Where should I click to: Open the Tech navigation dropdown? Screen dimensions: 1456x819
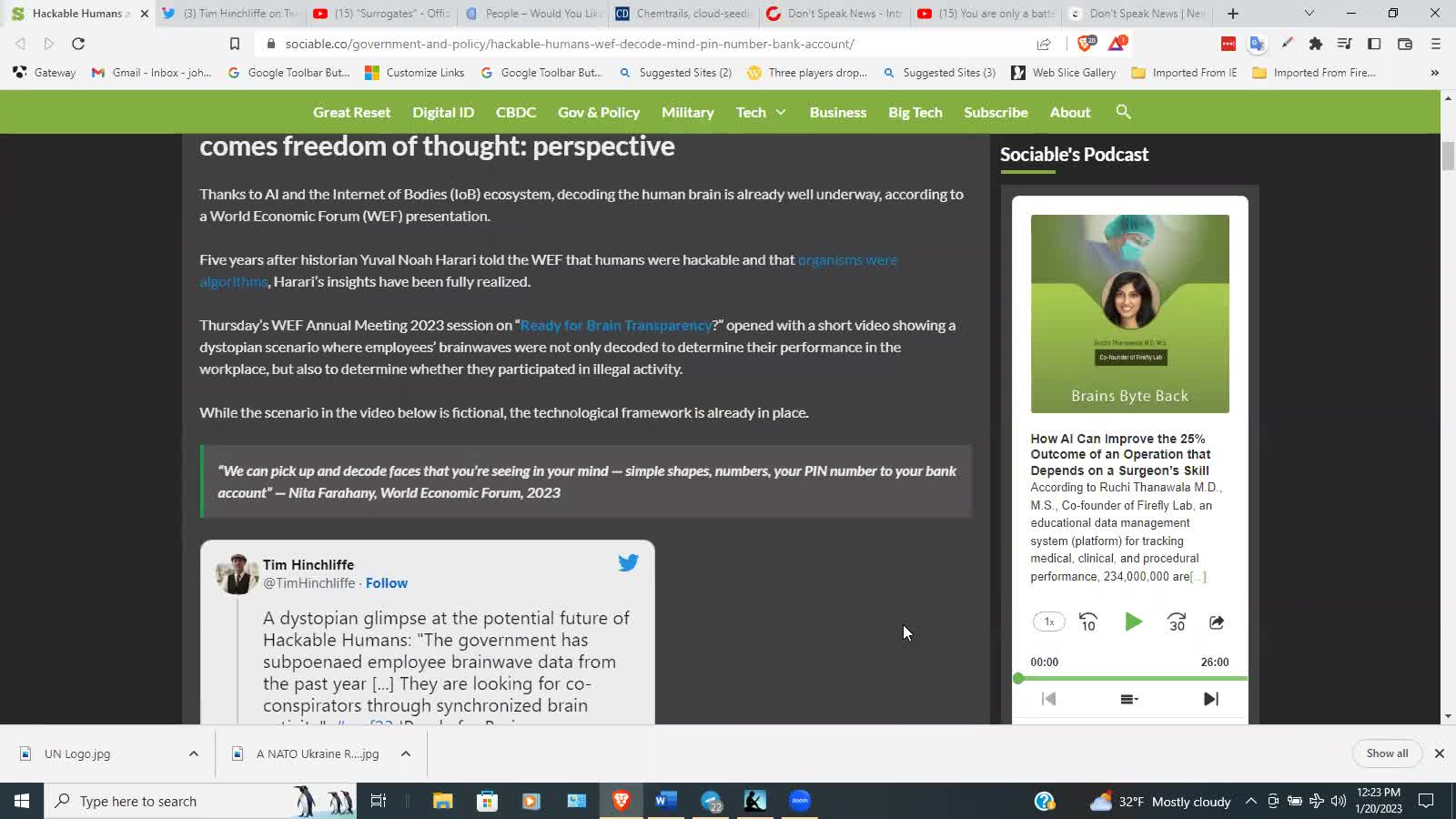761,112
